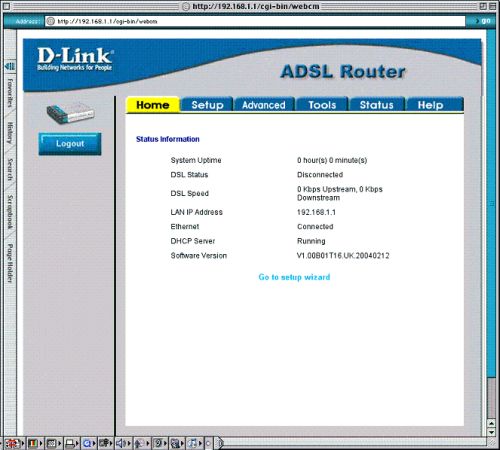This screenshot has height=450, width=500.
Task: Open the speaker volume control strip module
Action: coord(123,443)
